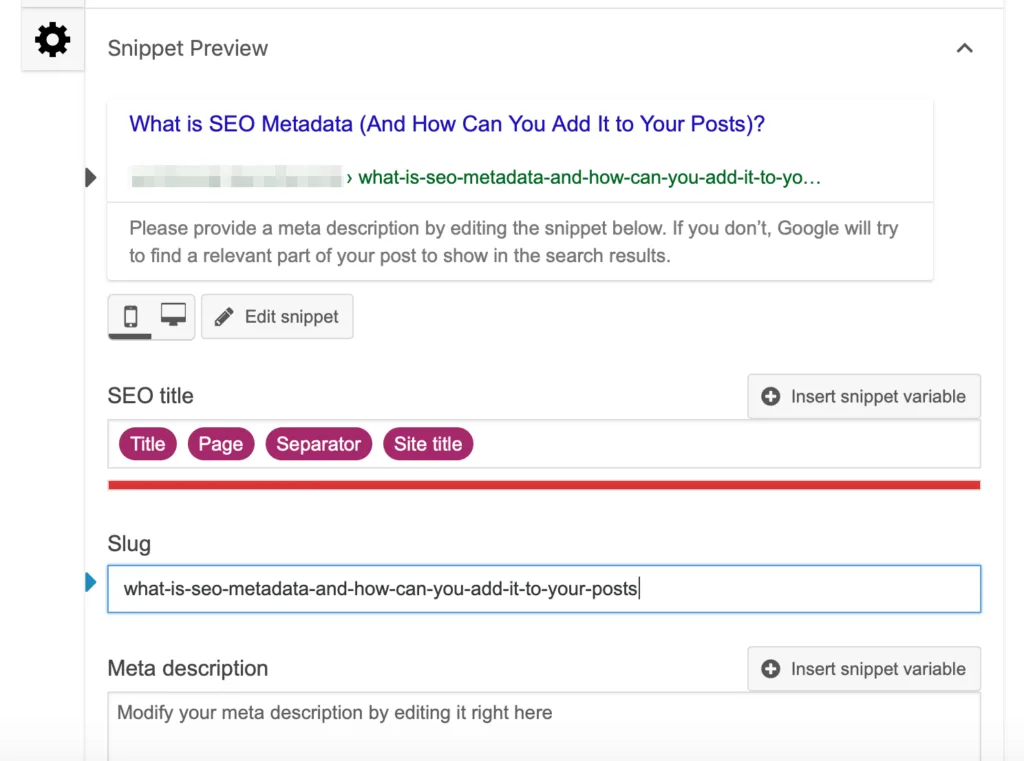The image size is (1024, 761).
Task: Open the blue snippet preview title link
Action: [447, 124]
